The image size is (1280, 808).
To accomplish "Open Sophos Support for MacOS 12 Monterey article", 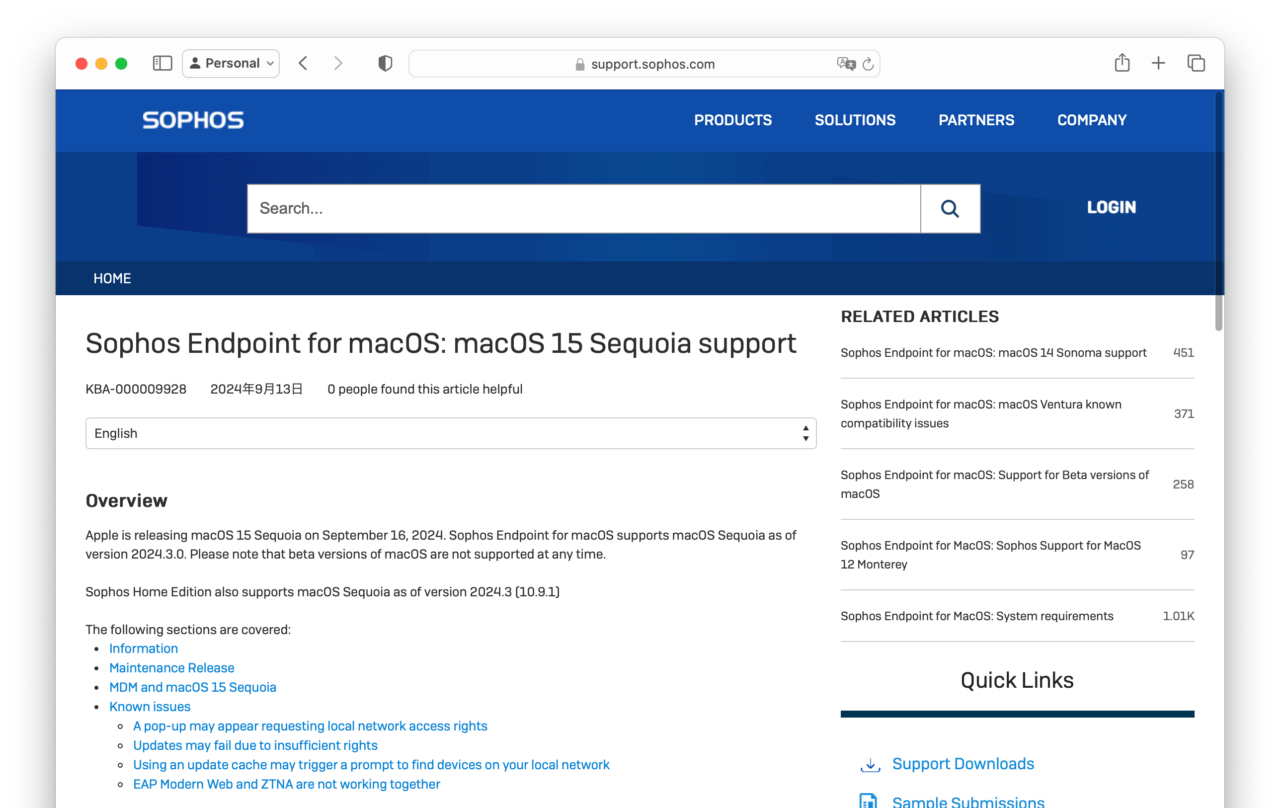I will point(990,555).
